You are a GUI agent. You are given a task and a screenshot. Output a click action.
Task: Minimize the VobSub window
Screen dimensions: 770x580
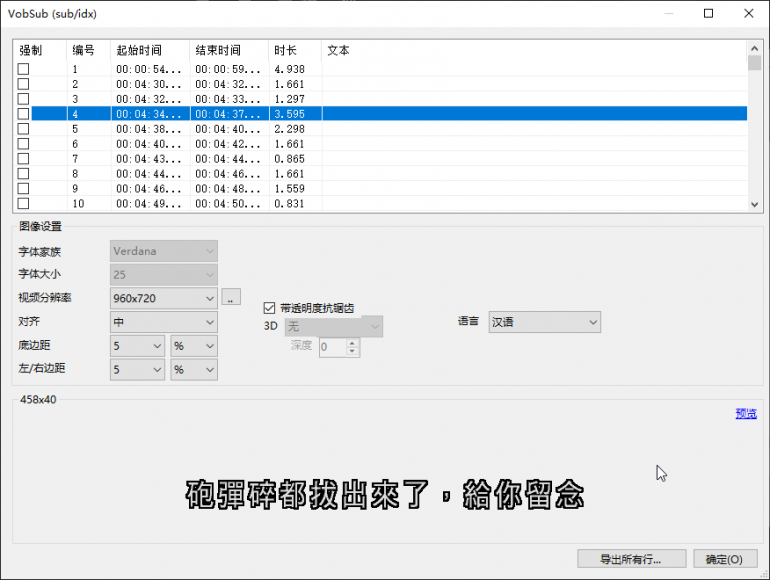(668, 13)
